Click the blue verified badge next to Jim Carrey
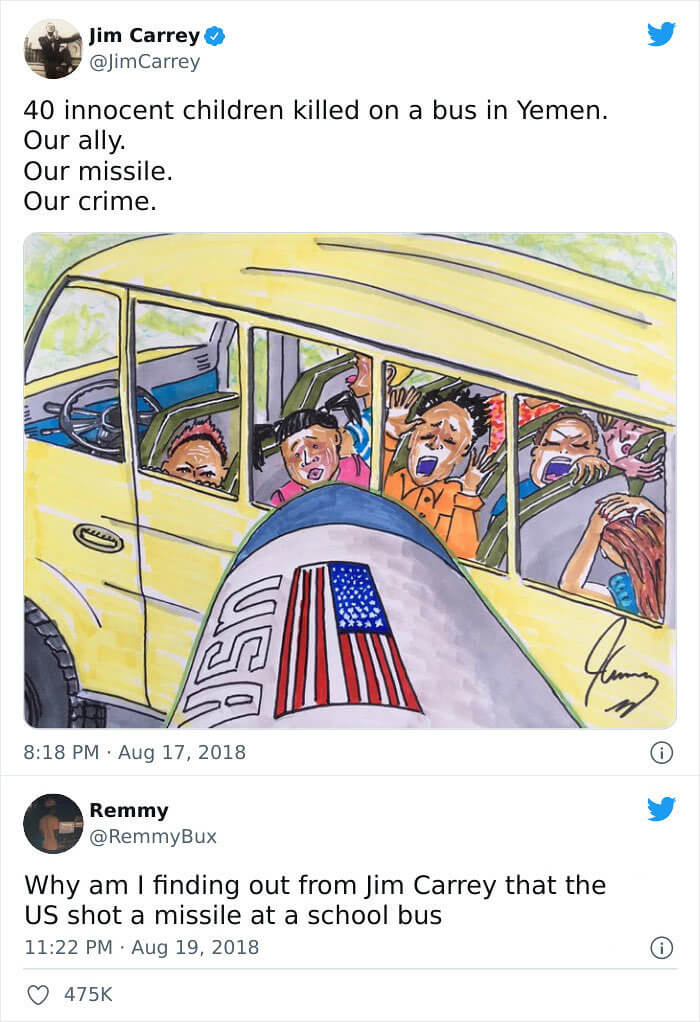The width and height of the screenshot is (700, 1022). point(215,36)
